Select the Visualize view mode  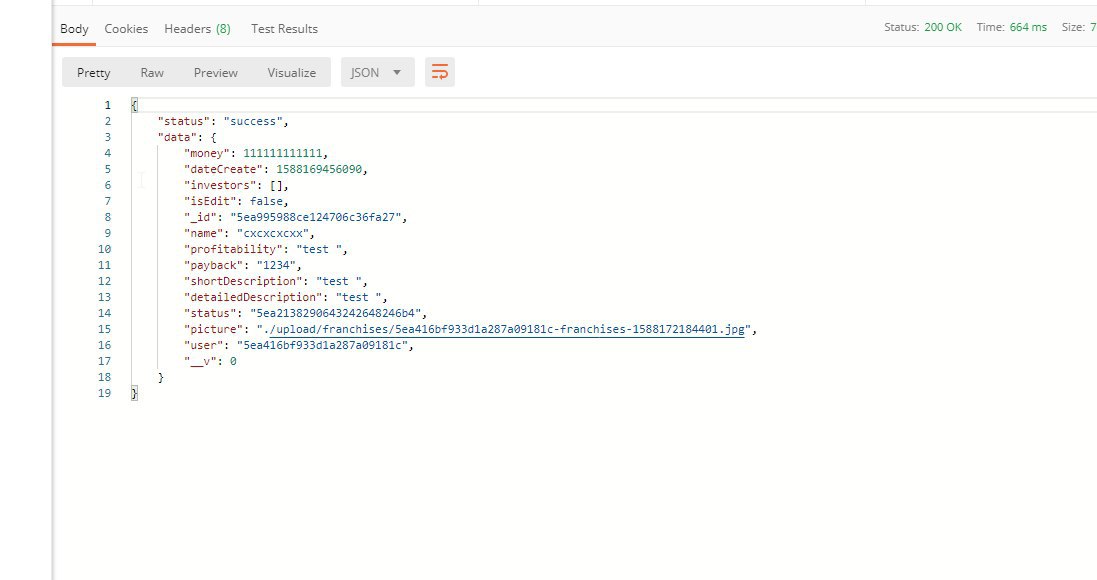pos(292,72)
